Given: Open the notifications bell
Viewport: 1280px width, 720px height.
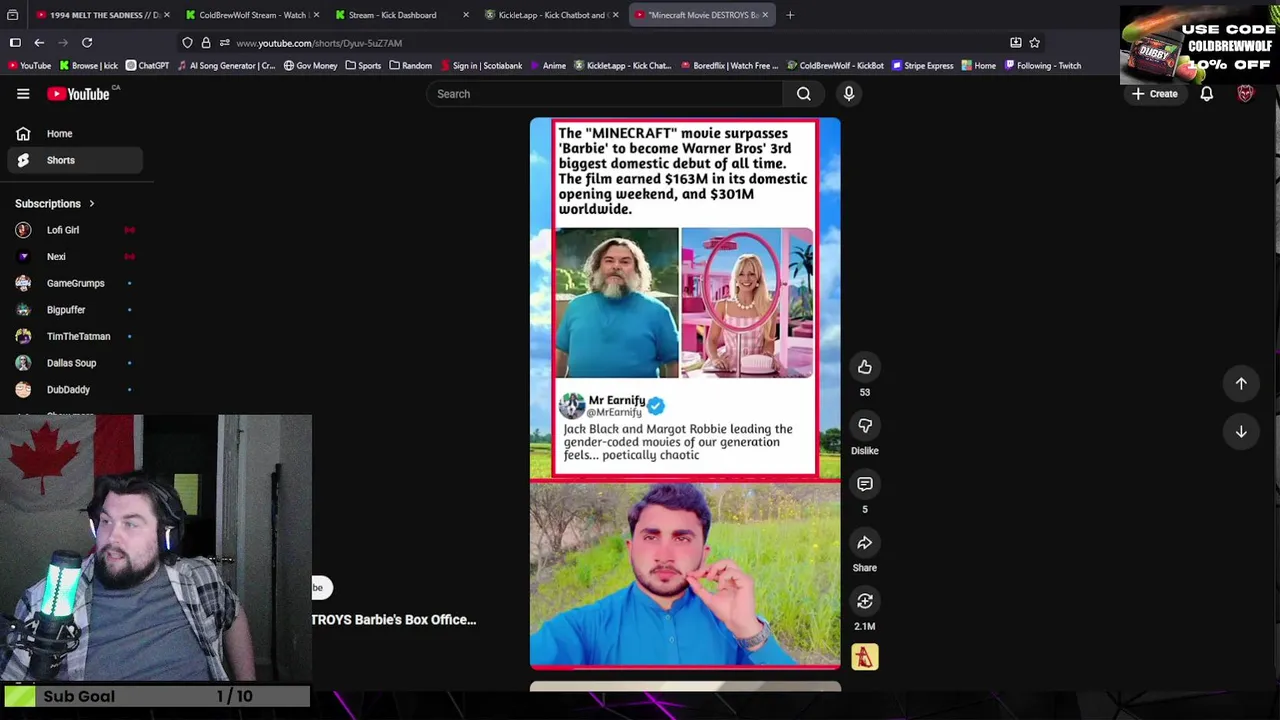Looking at the screenshot, I should point(1207,94).
